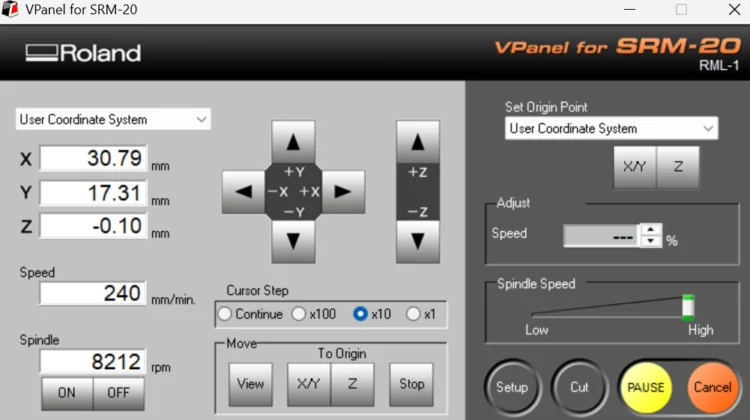This screenshot has height=420, width=750.
Task: Decrease the Adjust Speed percentage with the down stepper
Action: [x=650, y=241]
